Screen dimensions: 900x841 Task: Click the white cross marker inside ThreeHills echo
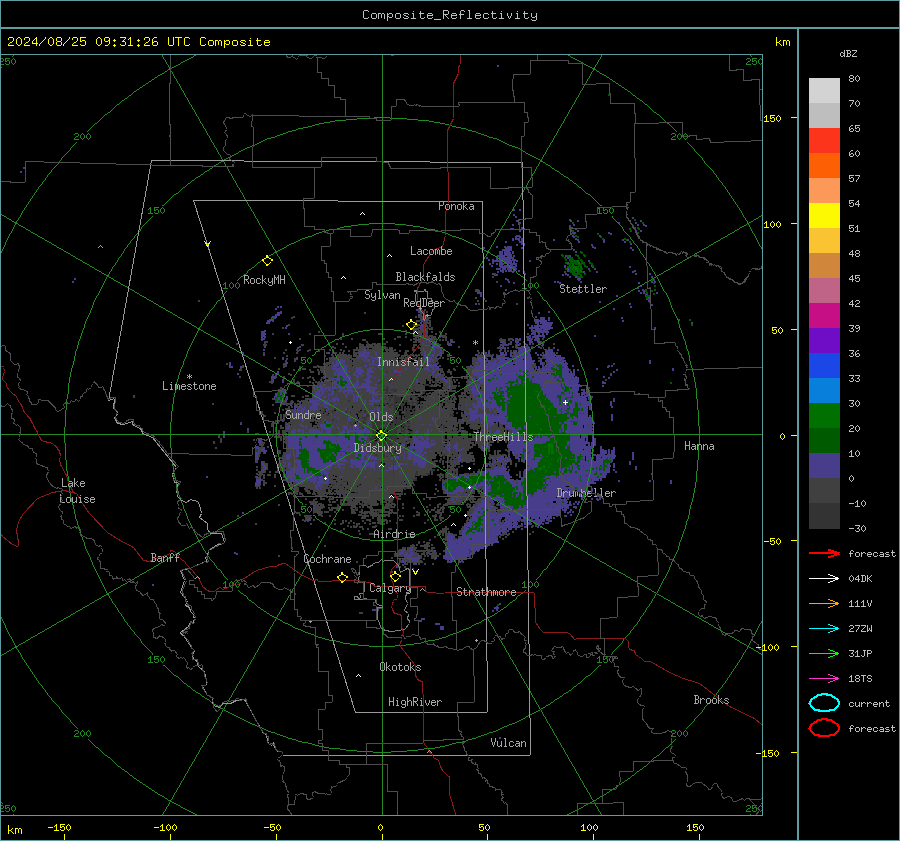[565, 402]
